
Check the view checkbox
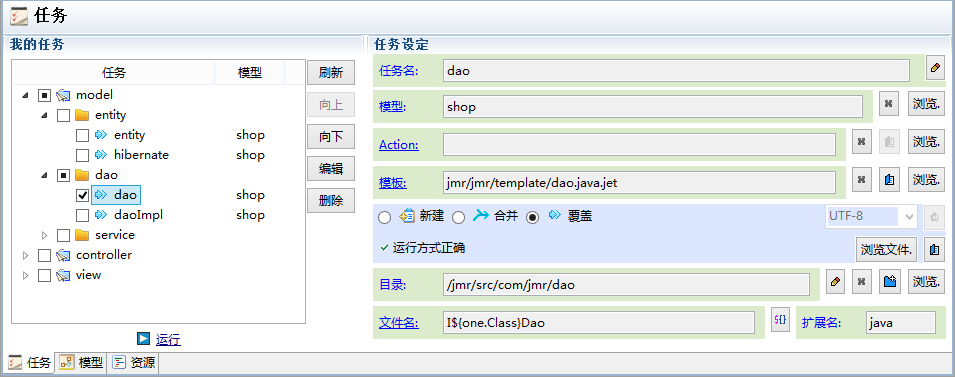44,275
